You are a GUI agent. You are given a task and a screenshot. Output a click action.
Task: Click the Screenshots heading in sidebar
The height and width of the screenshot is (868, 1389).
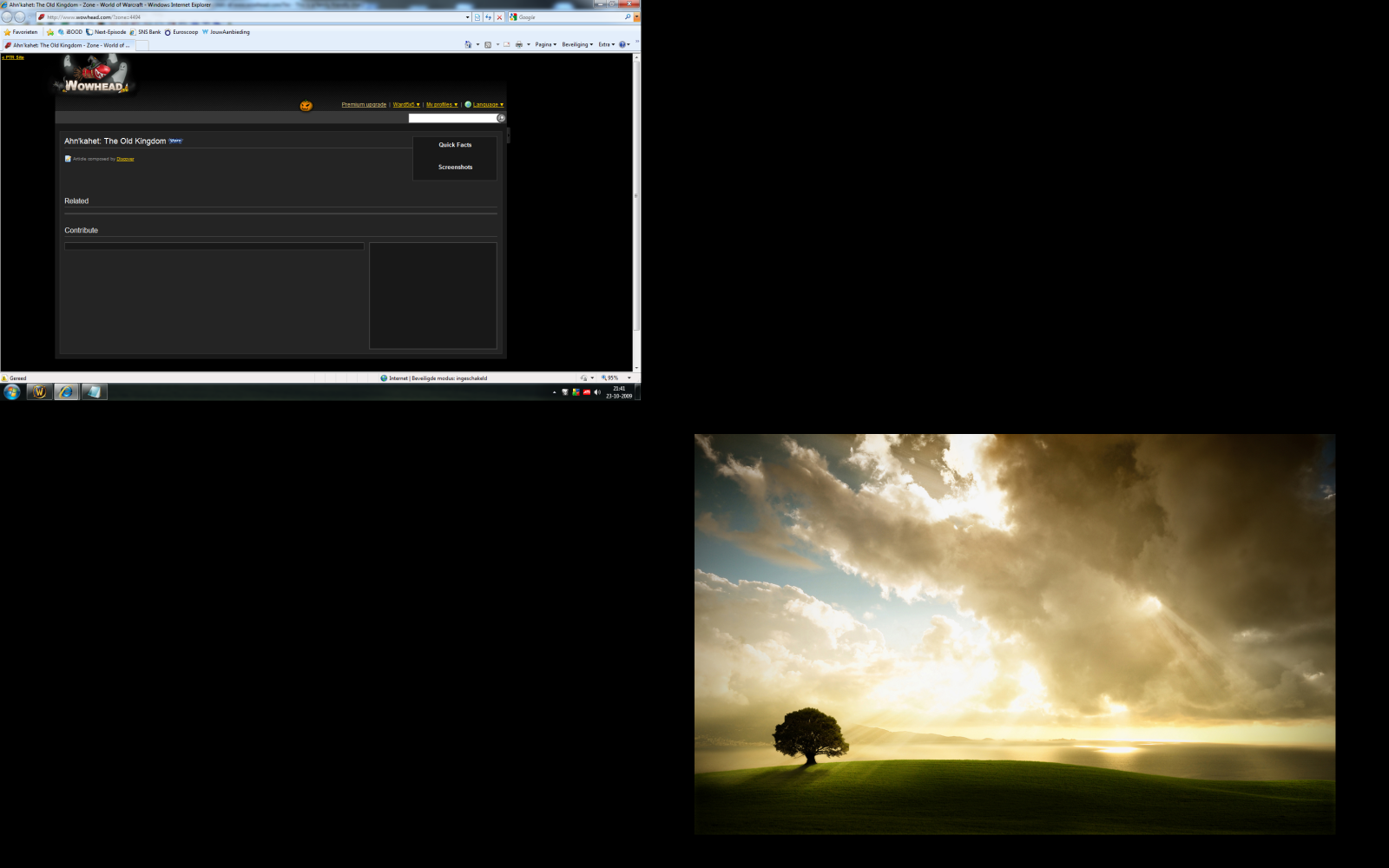(x=455, y=167)
